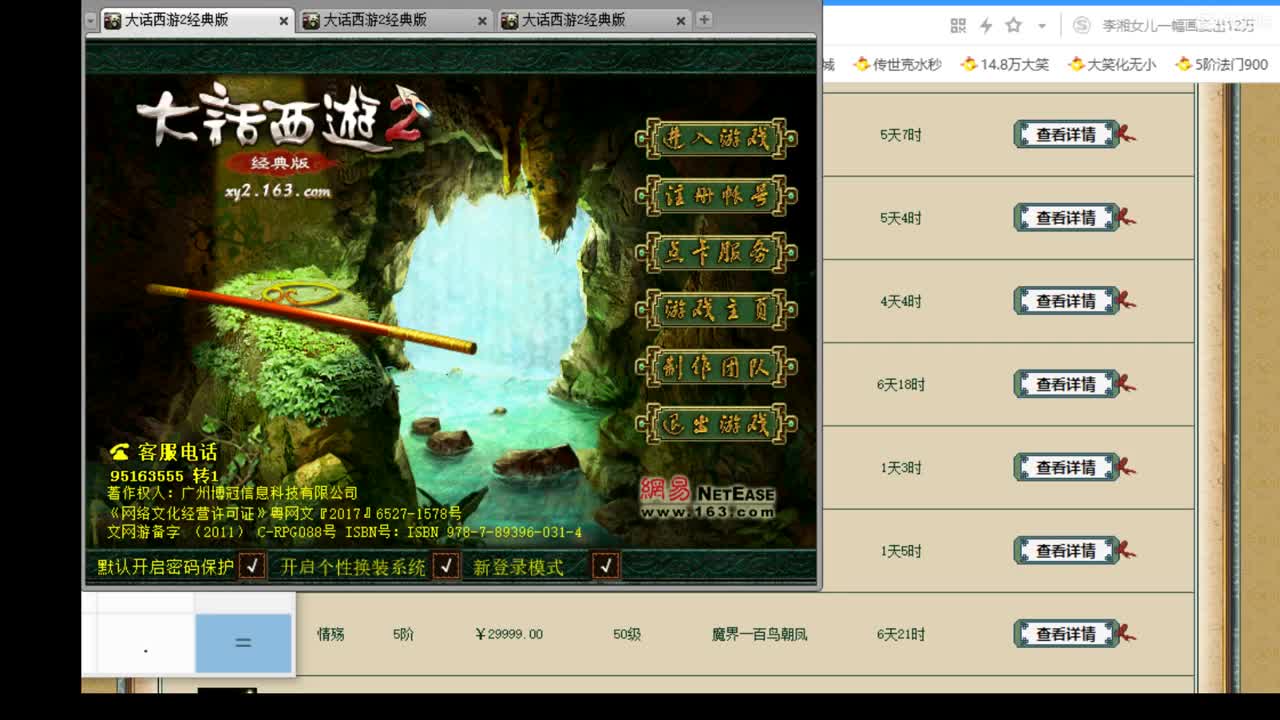Viewport: 1280px width, 720px height.
Task: Click the 进入游戏 (Enter Game) button
Action: 716,138
